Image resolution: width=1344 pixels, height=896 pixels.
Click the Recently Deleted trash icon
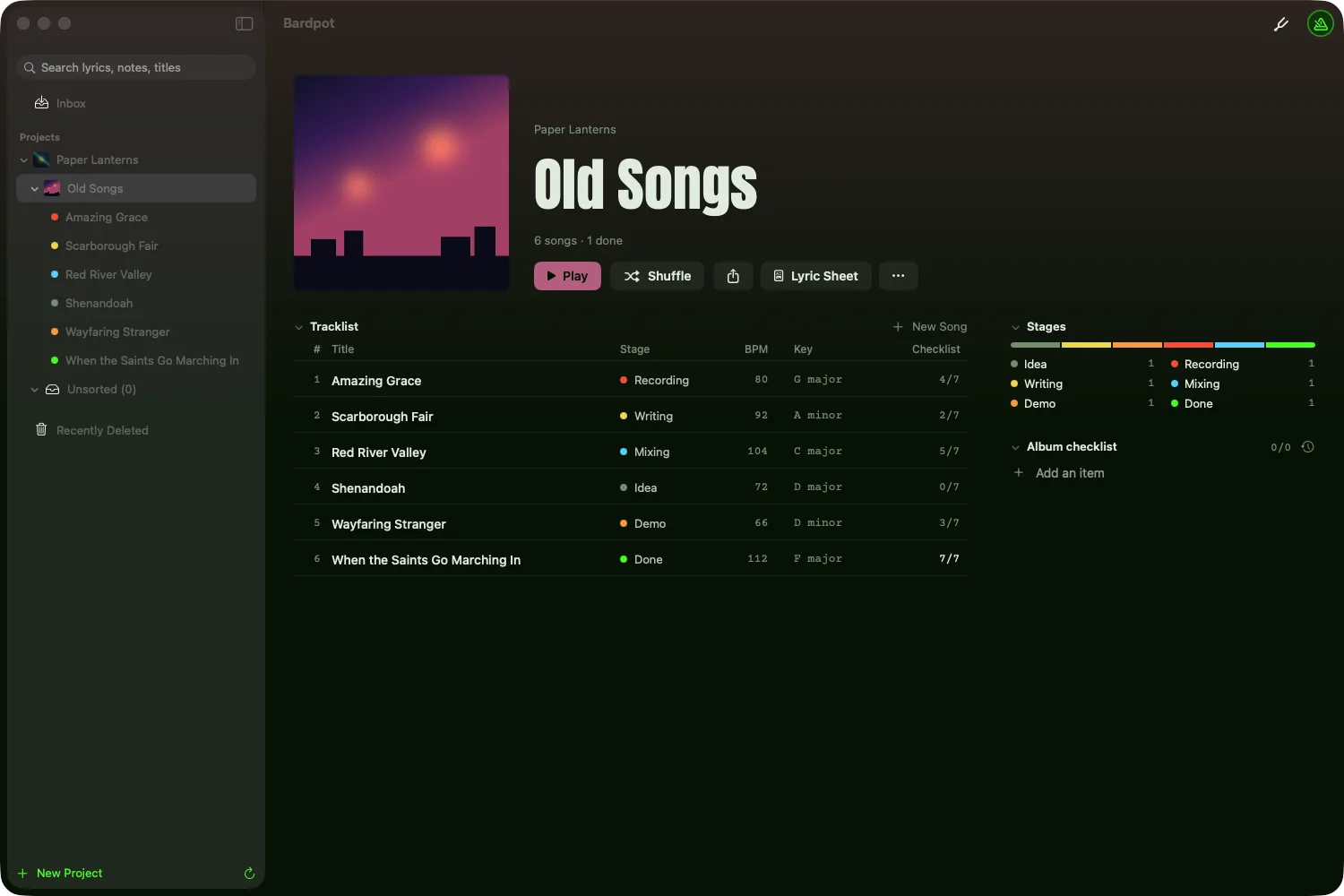(41, 430)
